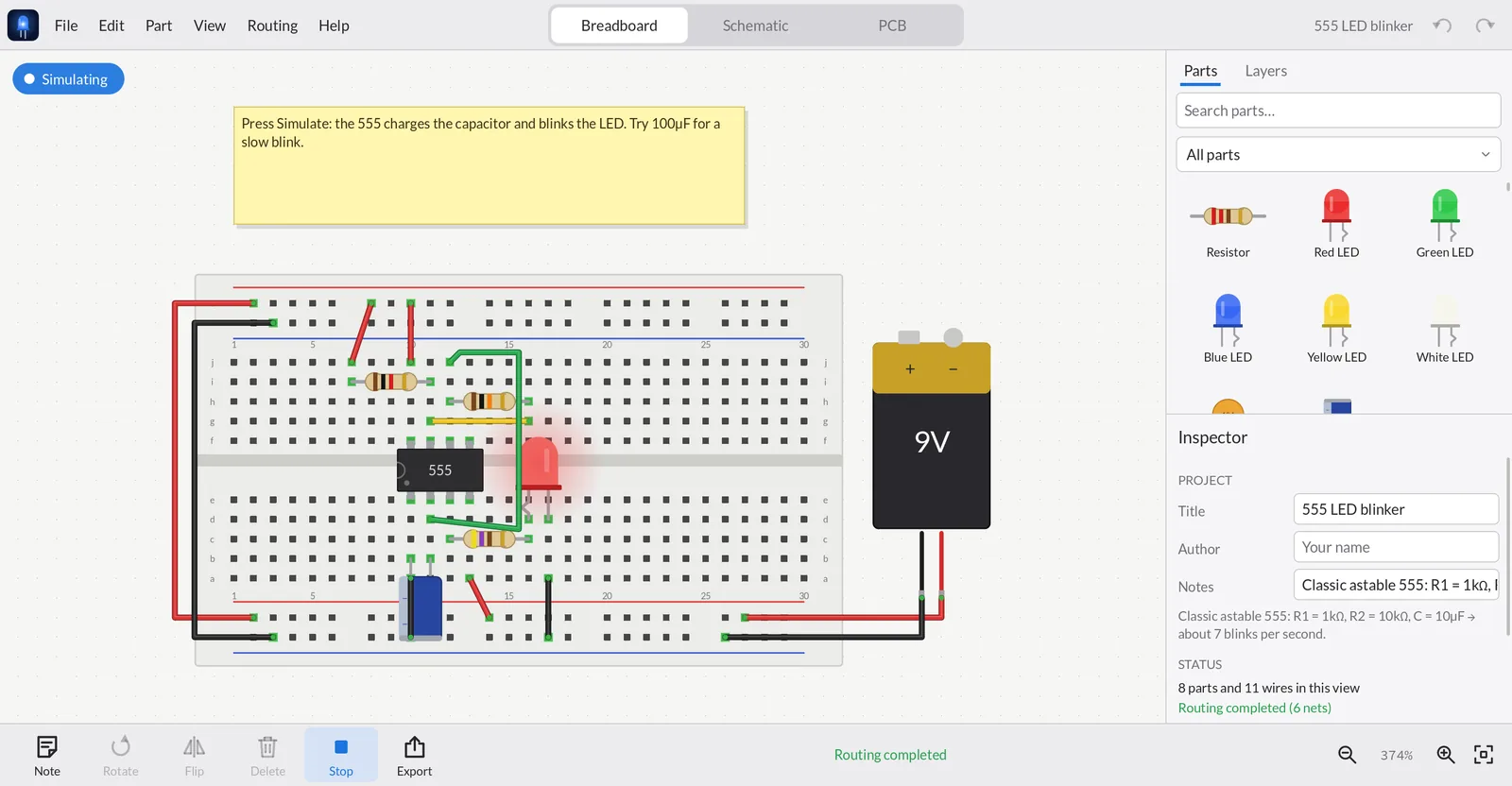Open the Routing menu
This screenshot has height=786, width=1512.
click(272, 26)
